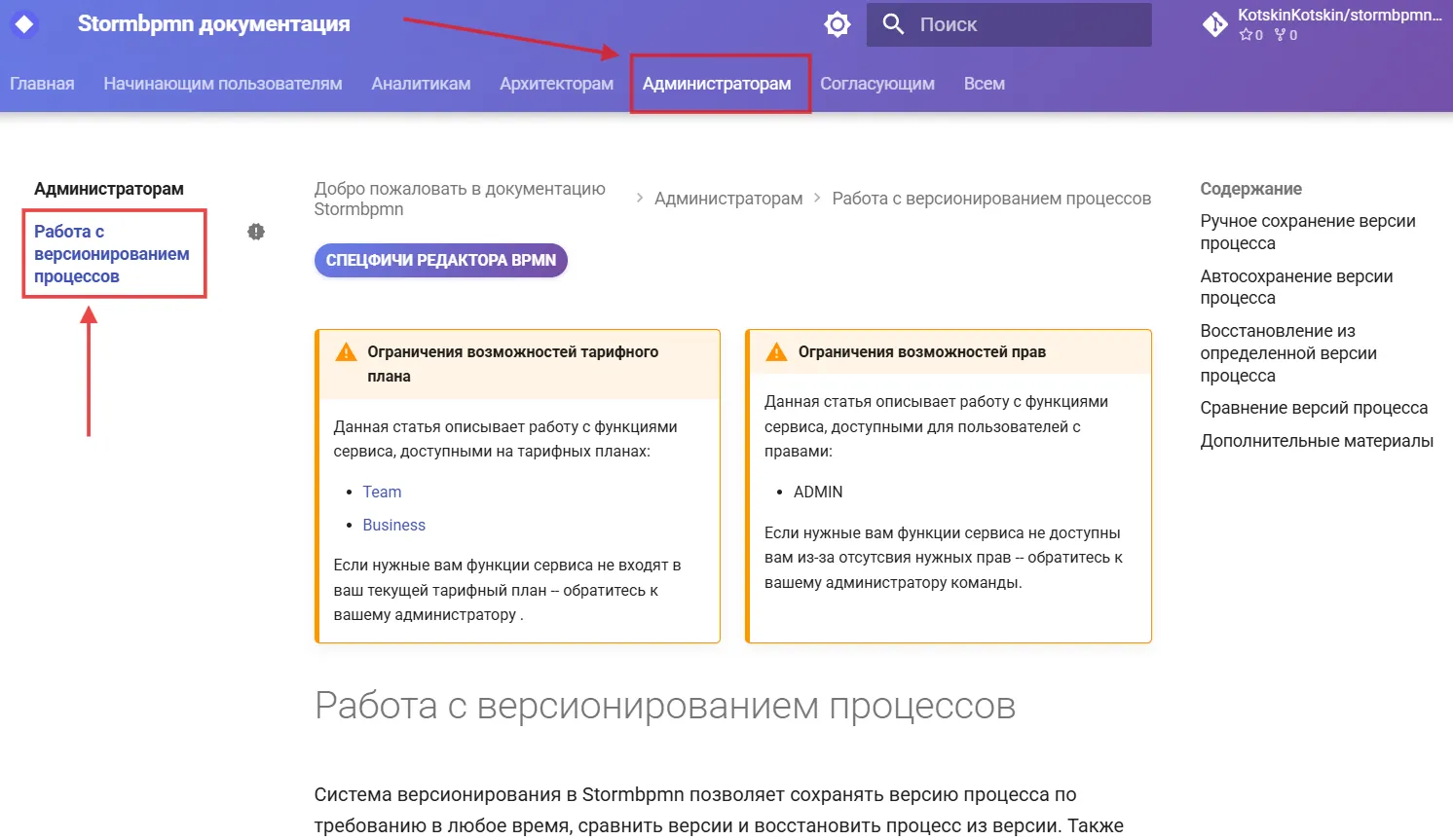Go to Сравнение версий процесса in contents

pyautogui.click(x=1313, y=408)
